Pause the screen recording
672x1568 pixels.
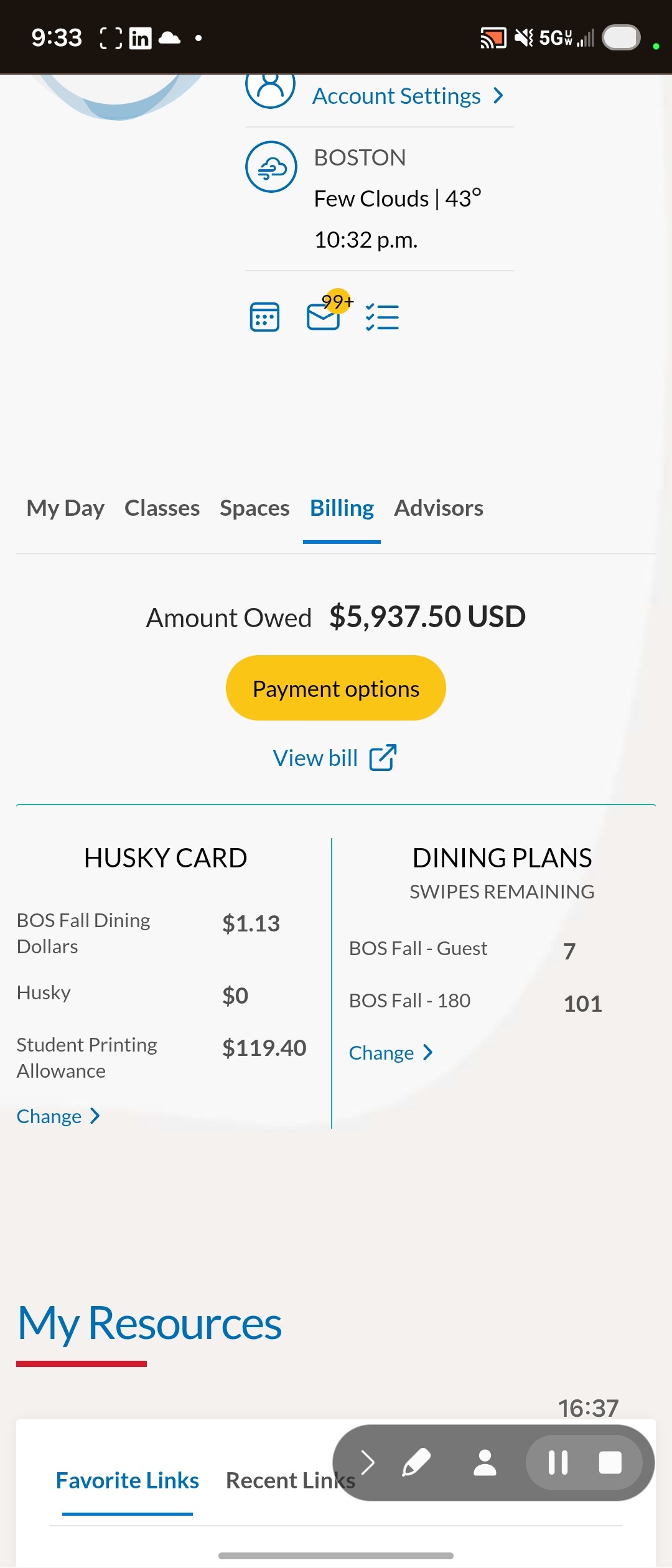558,1462
